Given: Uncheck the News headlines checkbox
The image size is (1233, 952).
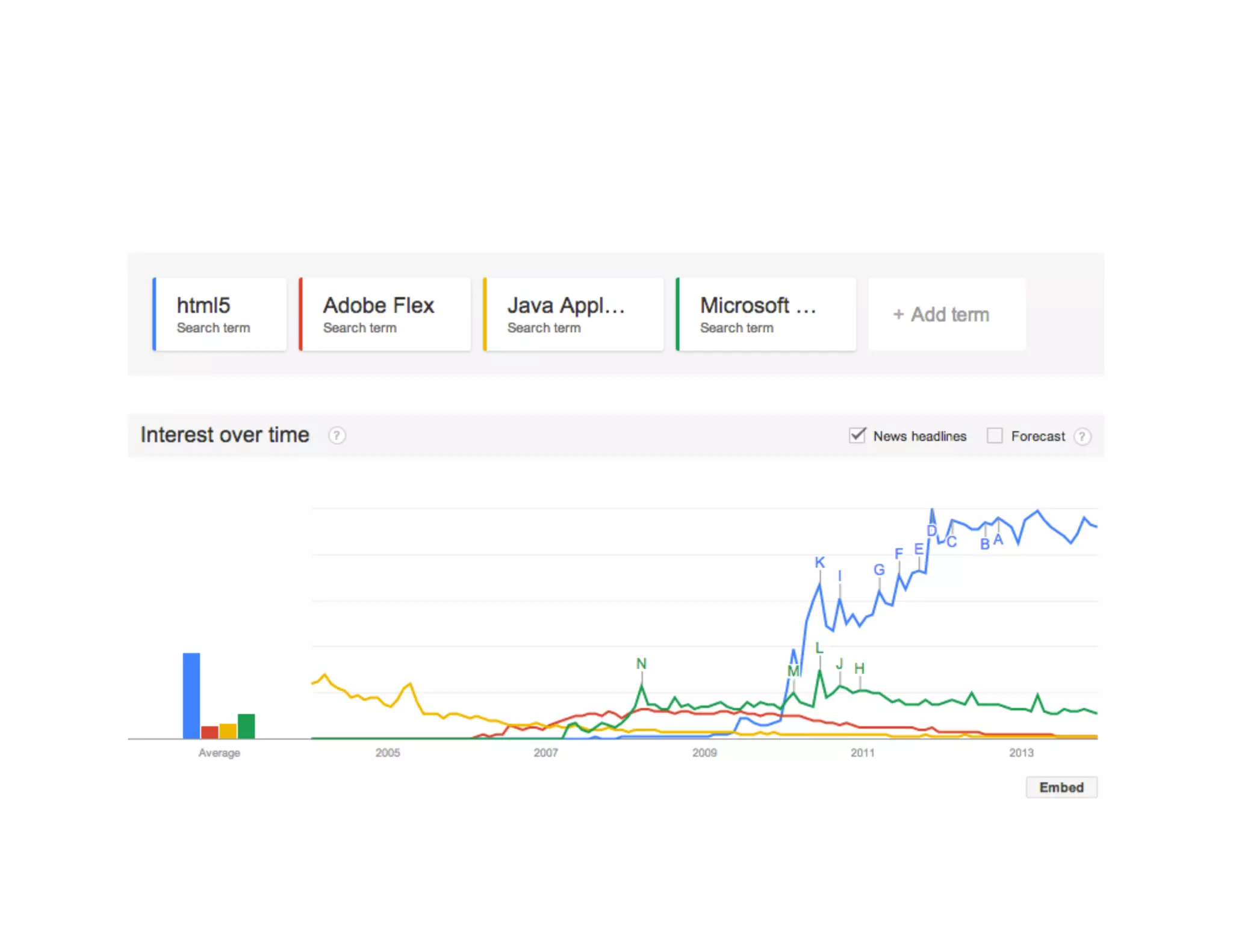Looking at the screenshot, I should coord(857,435).
